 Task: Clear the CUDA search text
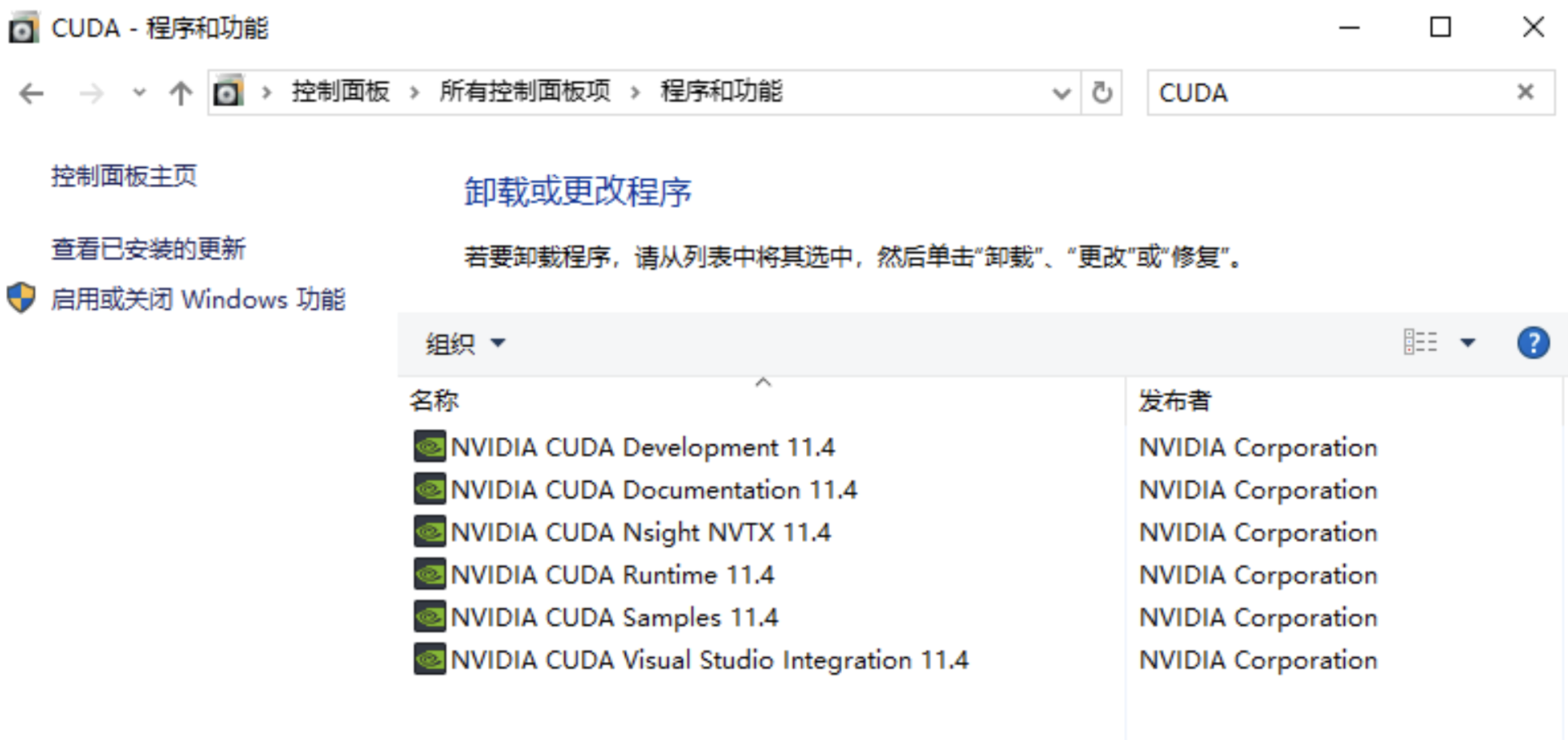tap(1525, 93)
